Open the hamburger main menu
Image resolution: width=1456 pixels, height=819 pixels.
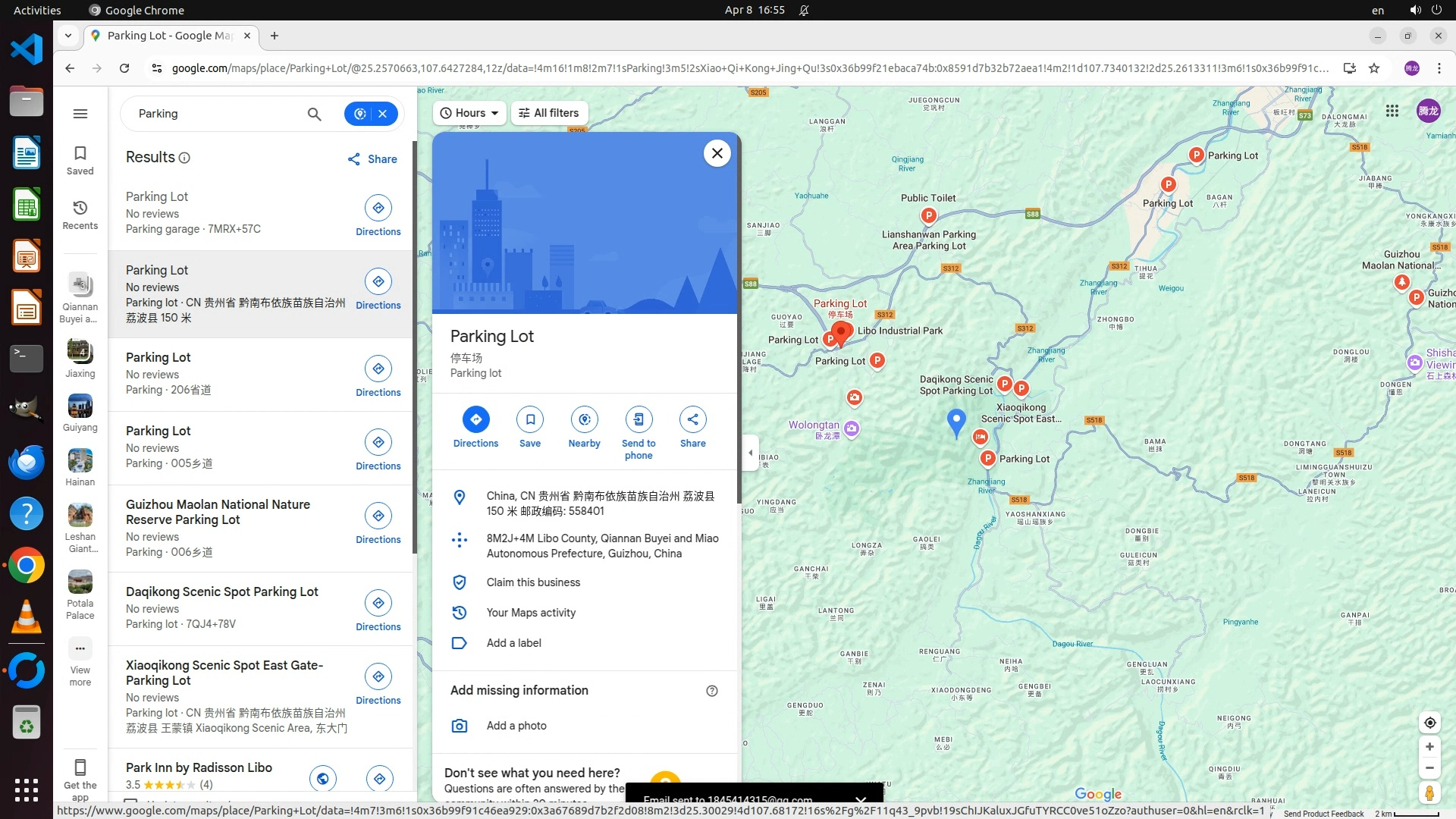[x=80, y=114]
